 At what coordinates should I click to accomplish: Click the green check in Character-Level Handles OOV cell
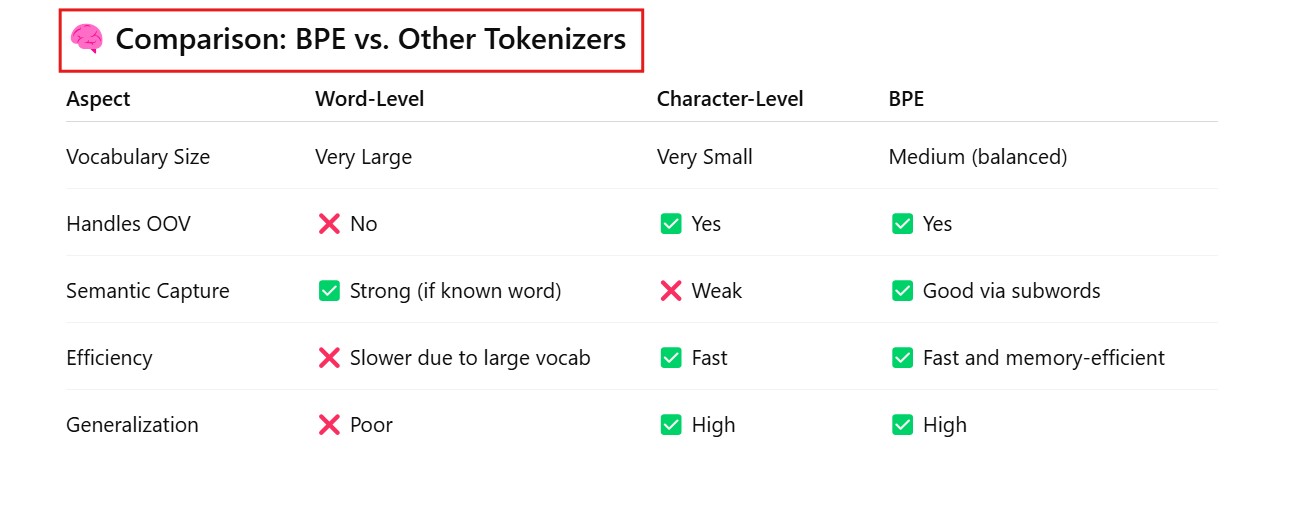pos(671,224)
